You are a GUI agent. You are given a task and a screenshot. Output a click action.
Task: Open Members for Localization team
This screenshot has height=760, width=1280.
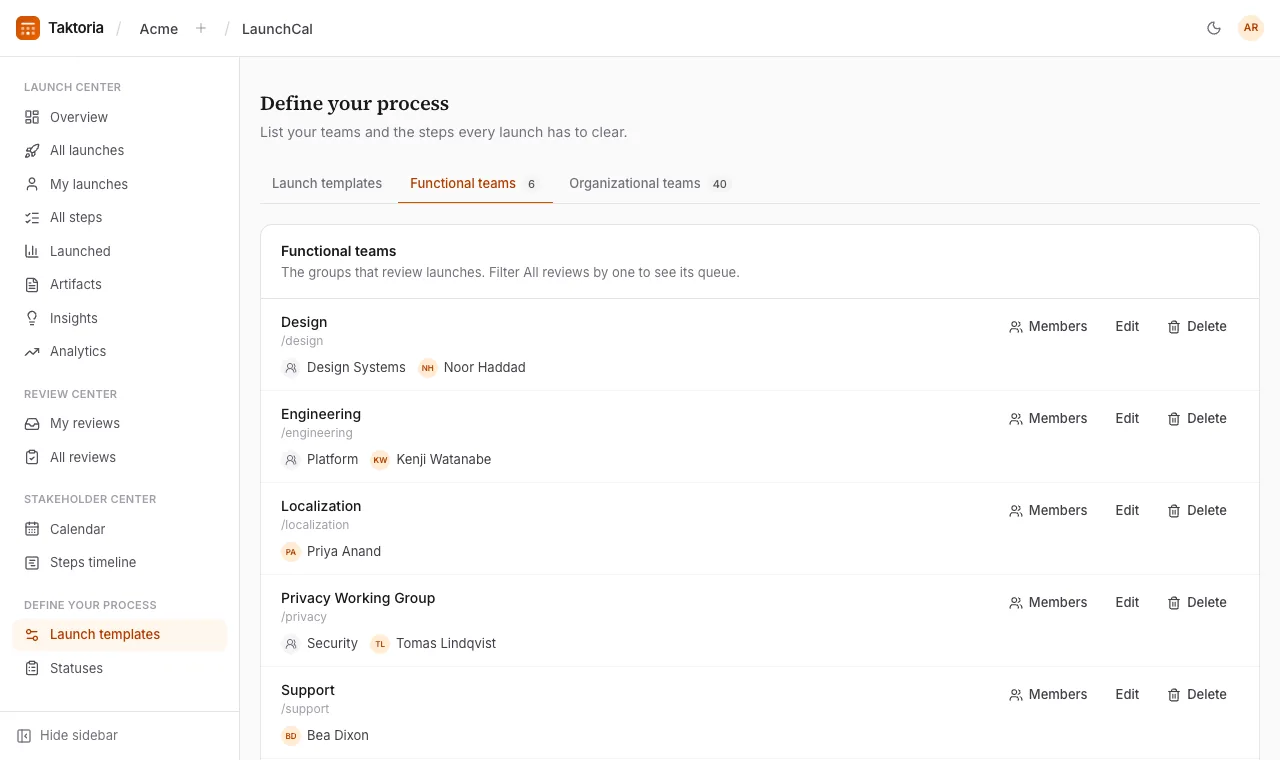pyautogui.click(x=1048, y=510)
